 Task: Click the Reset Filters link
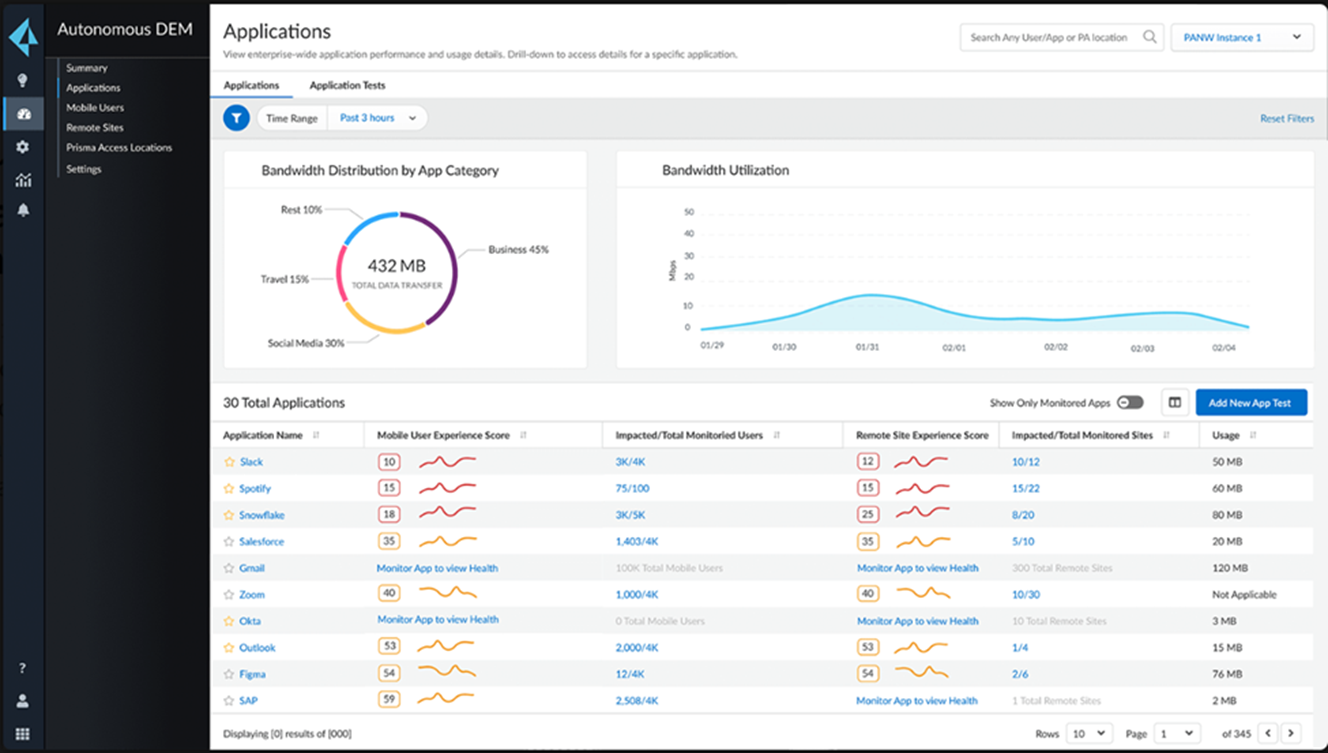coord(1286,118)
